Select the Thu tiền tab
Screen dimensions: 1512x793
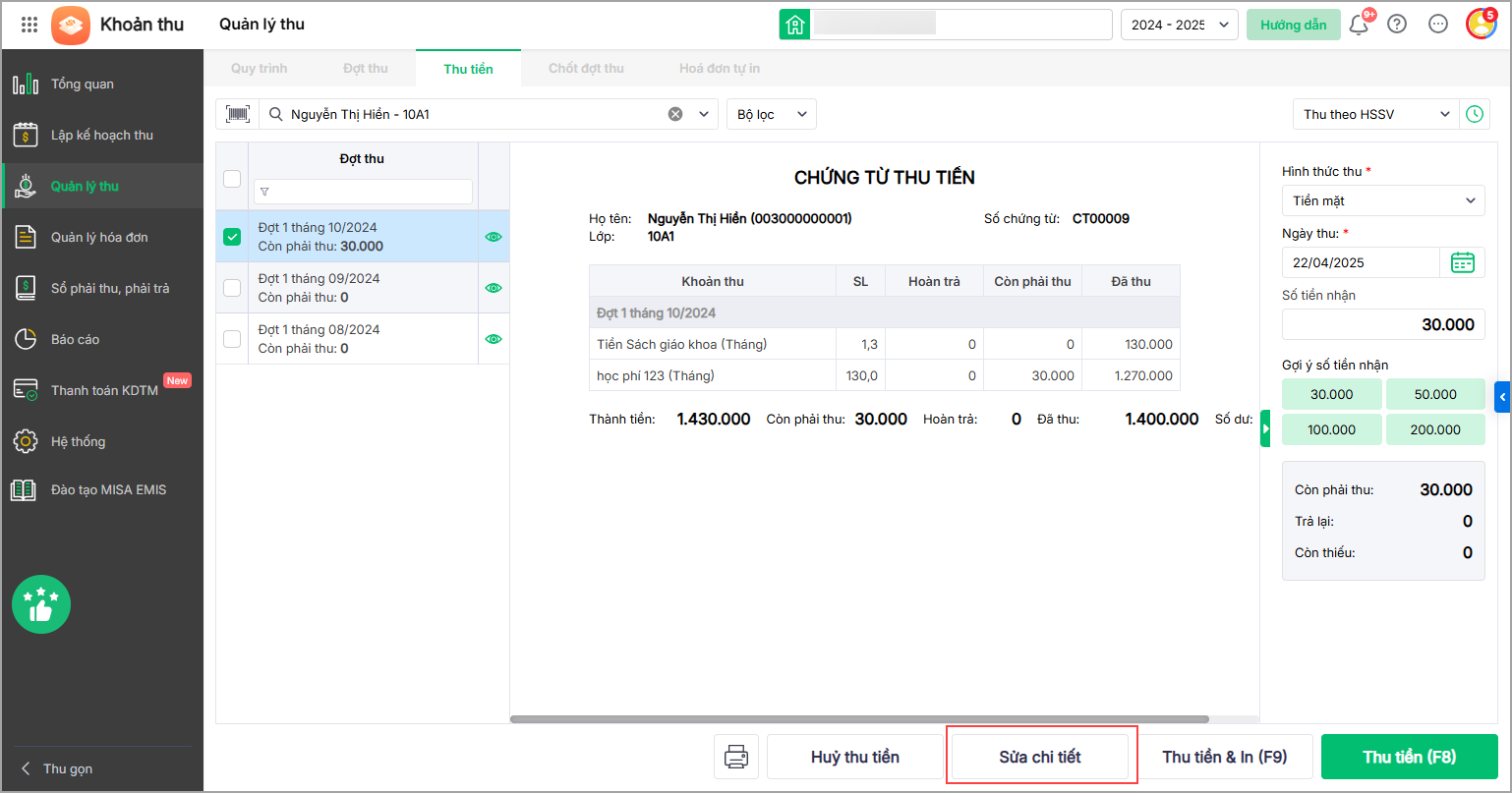click(x=469, y=69)
